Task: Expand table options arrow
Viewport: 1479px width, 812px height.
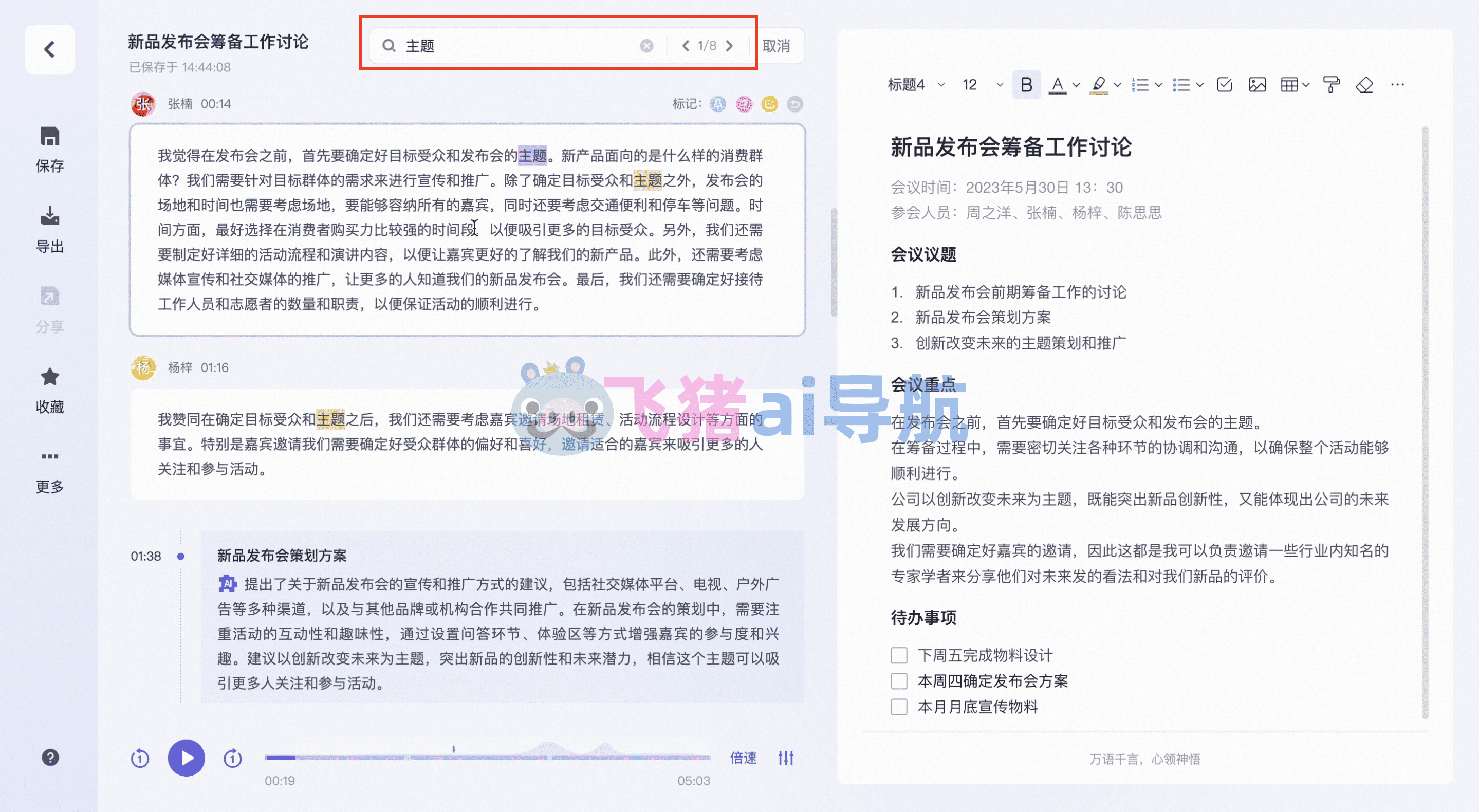Action: point(1306,85)
